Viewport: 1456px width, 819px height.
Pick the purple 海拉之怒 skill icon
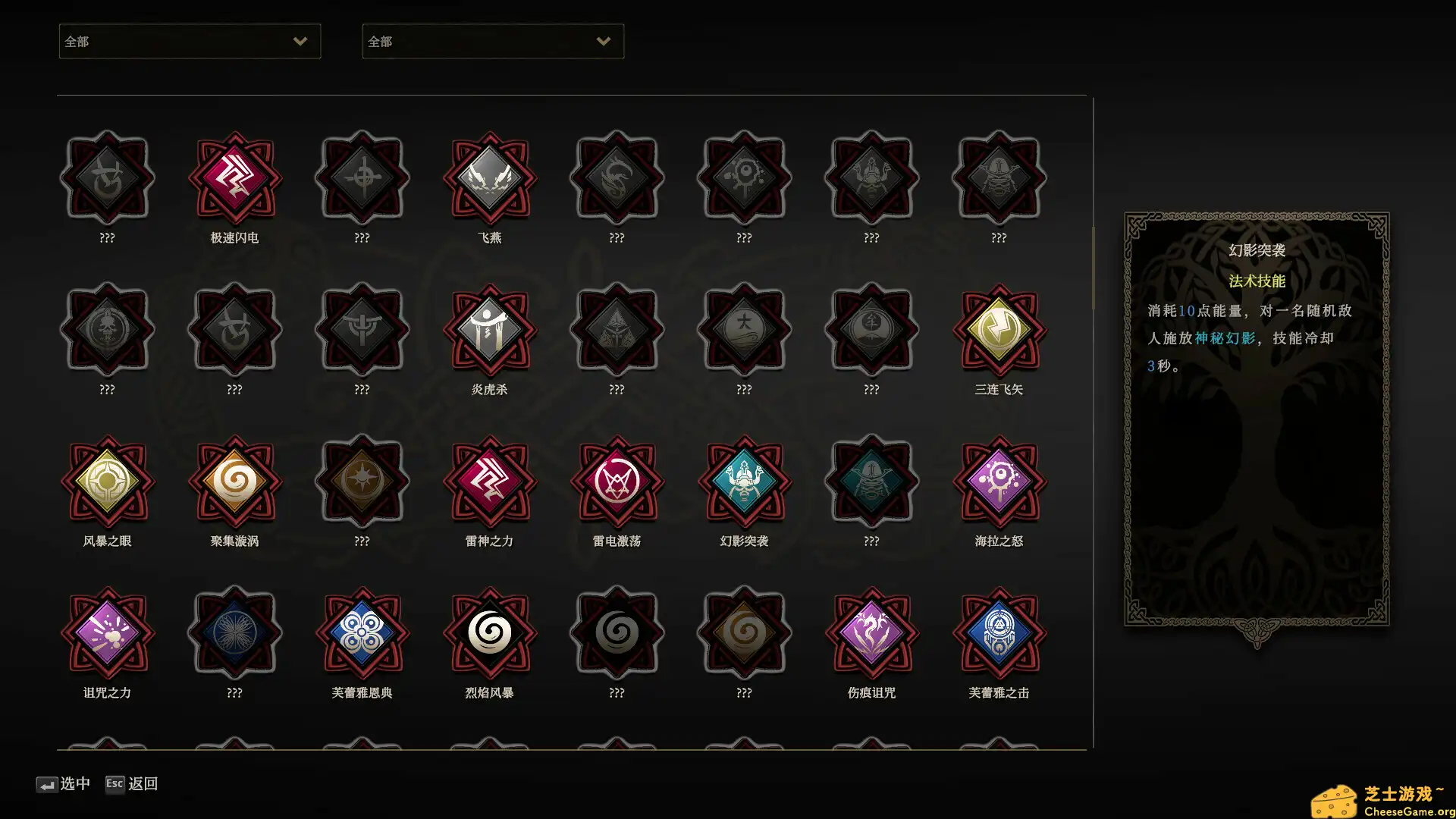point(999,481)
